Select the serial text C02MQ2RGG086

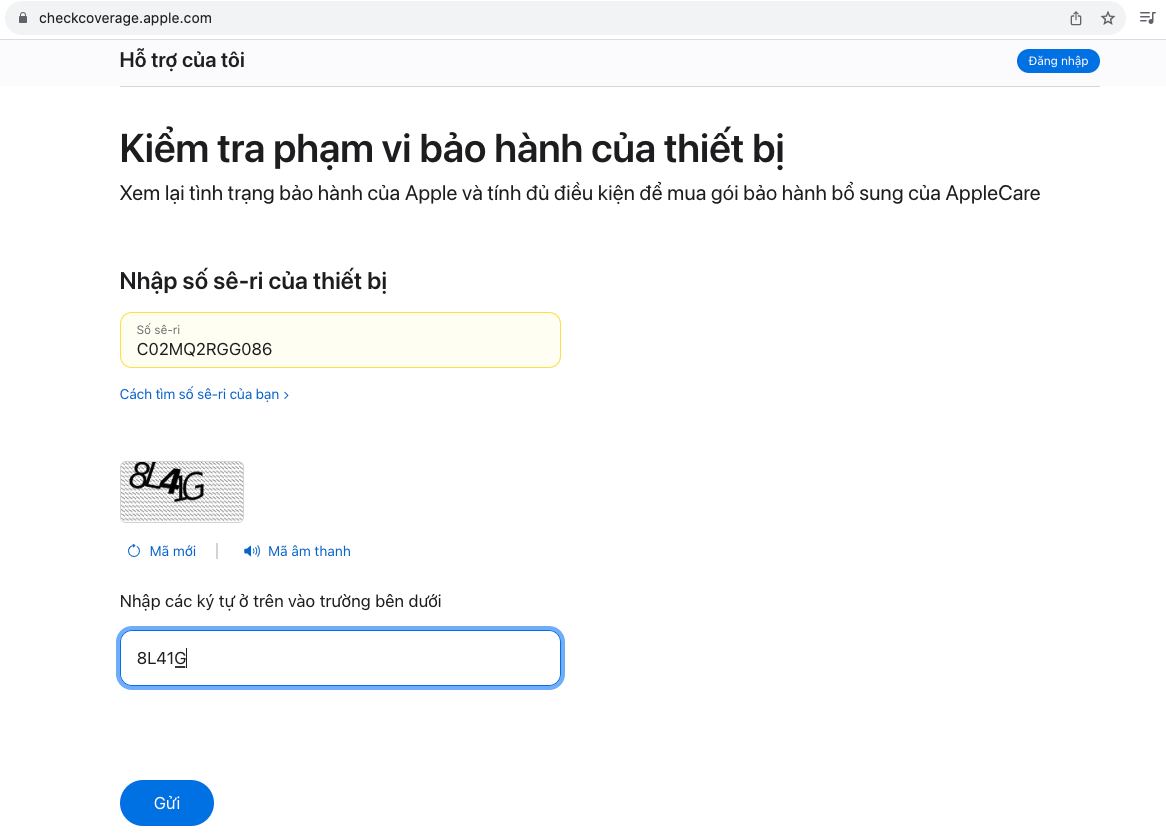tap(203, 349)
